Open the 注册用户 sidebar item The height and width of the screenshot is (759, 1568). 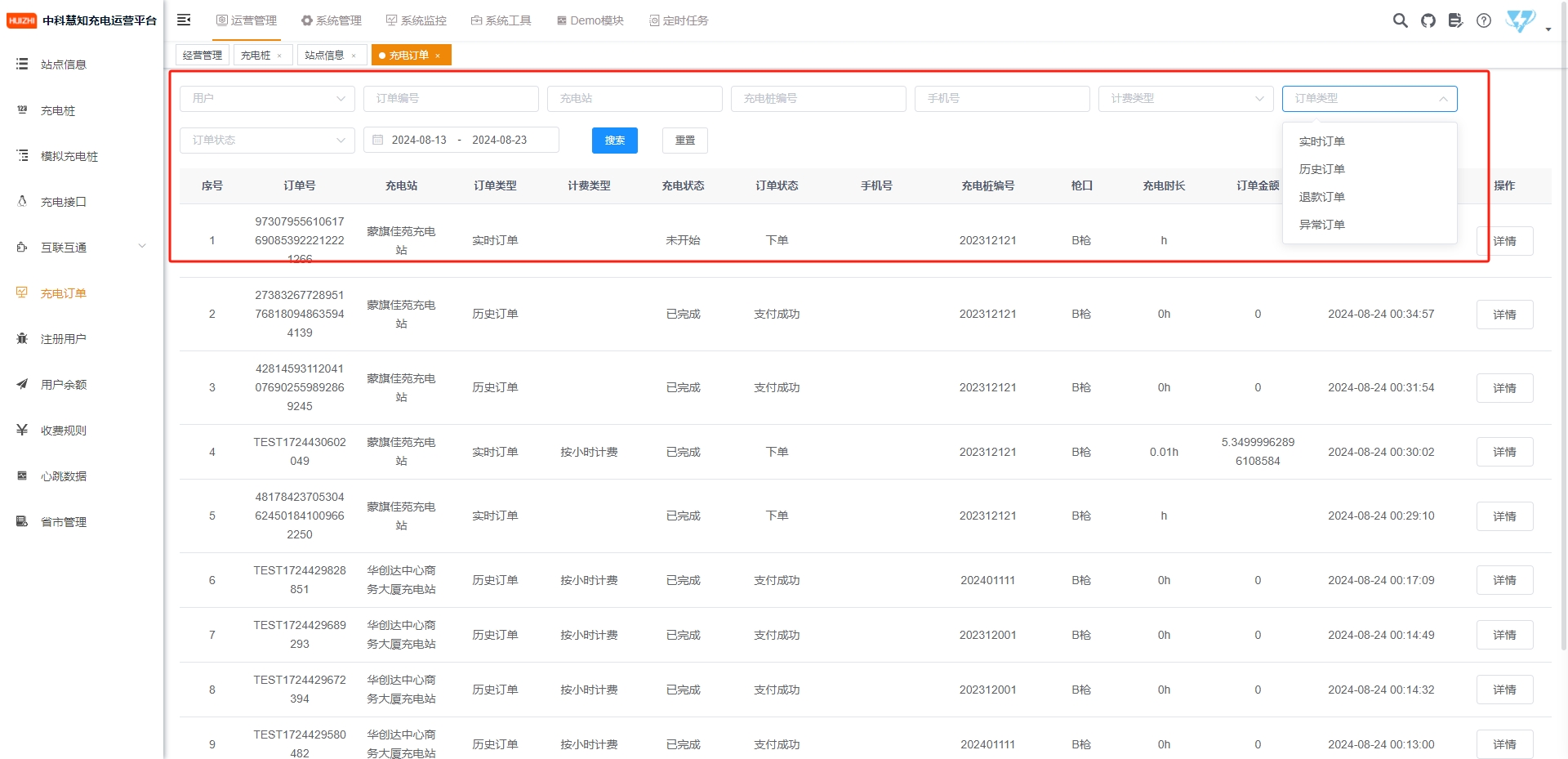(x=82, y=338)
